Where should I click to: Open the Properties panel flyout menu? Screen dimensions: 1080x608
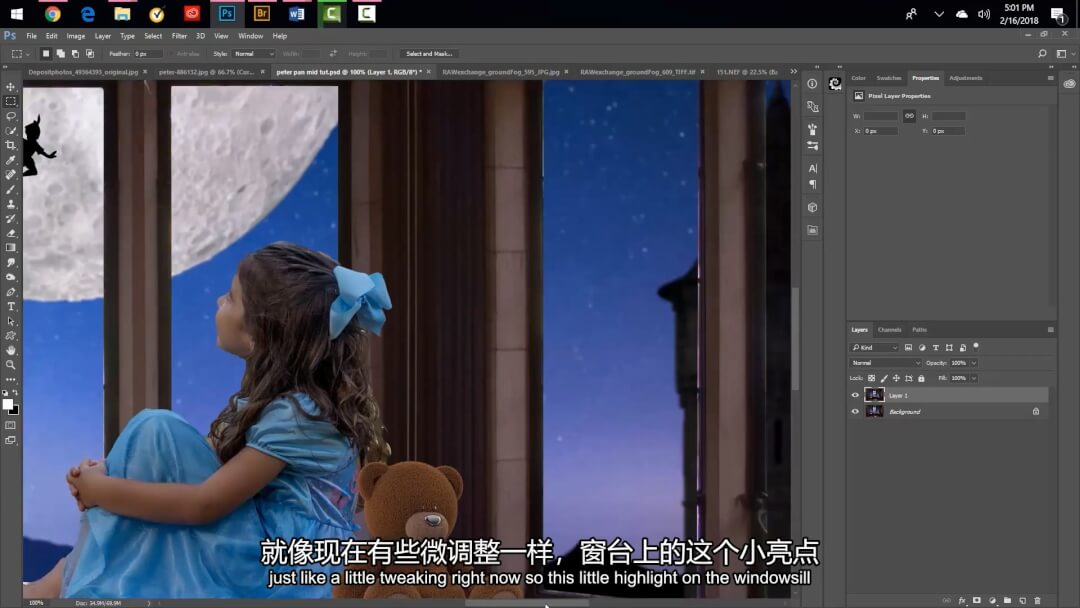coord(1050,78)
